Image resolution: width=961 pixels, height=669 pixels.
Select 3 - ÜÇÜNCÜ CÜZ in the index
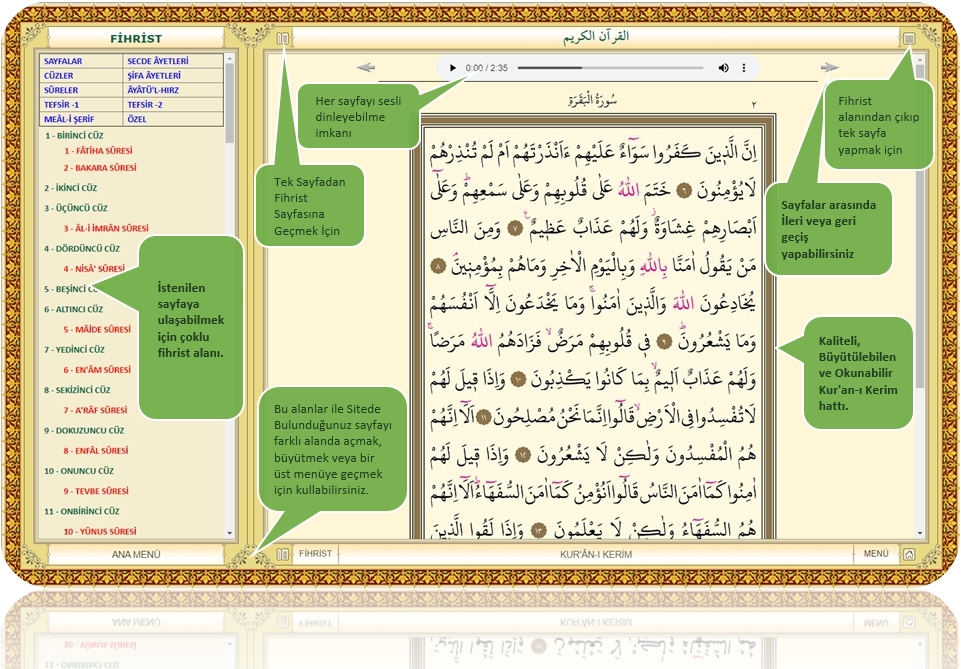coord(76,208)
